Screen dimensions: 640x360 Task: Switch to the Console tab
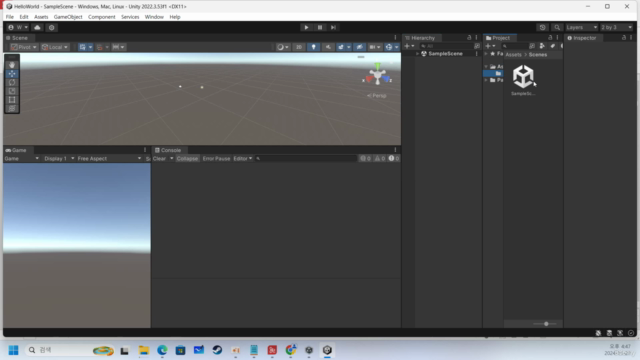point(168,150)
